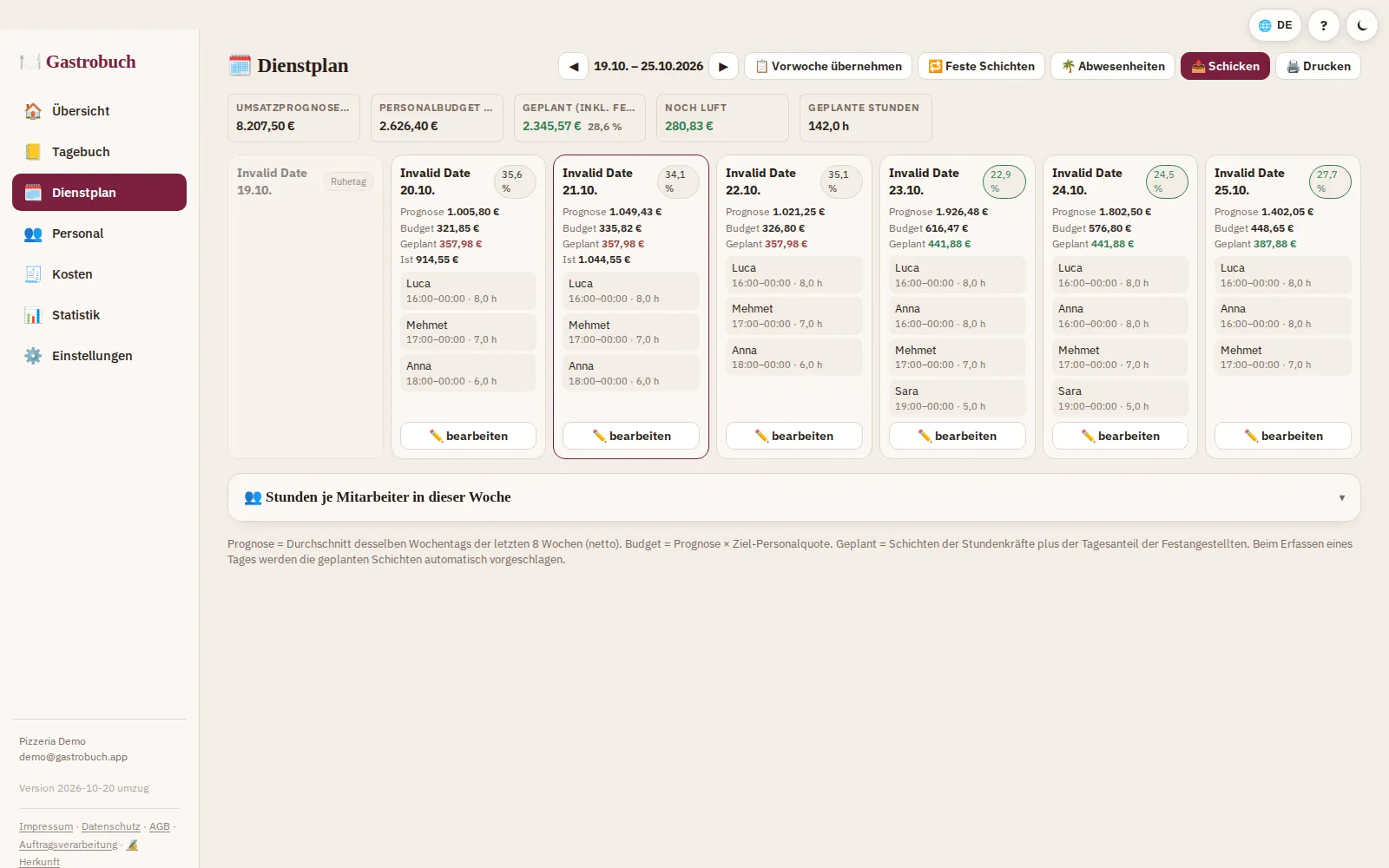Open Tagebuch in sidebar
Screen dimensions: 1389x868
coord(99,152)
